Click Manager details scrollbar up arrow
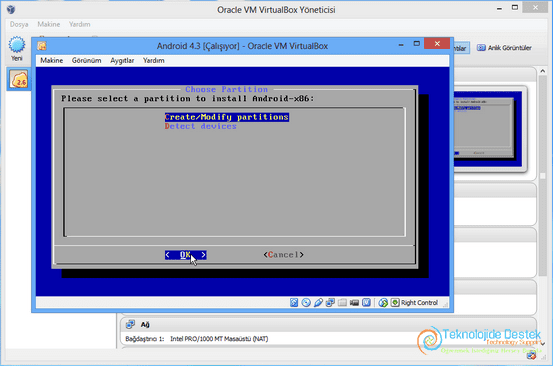Viewport: 553px width, 366px height. 543,71
